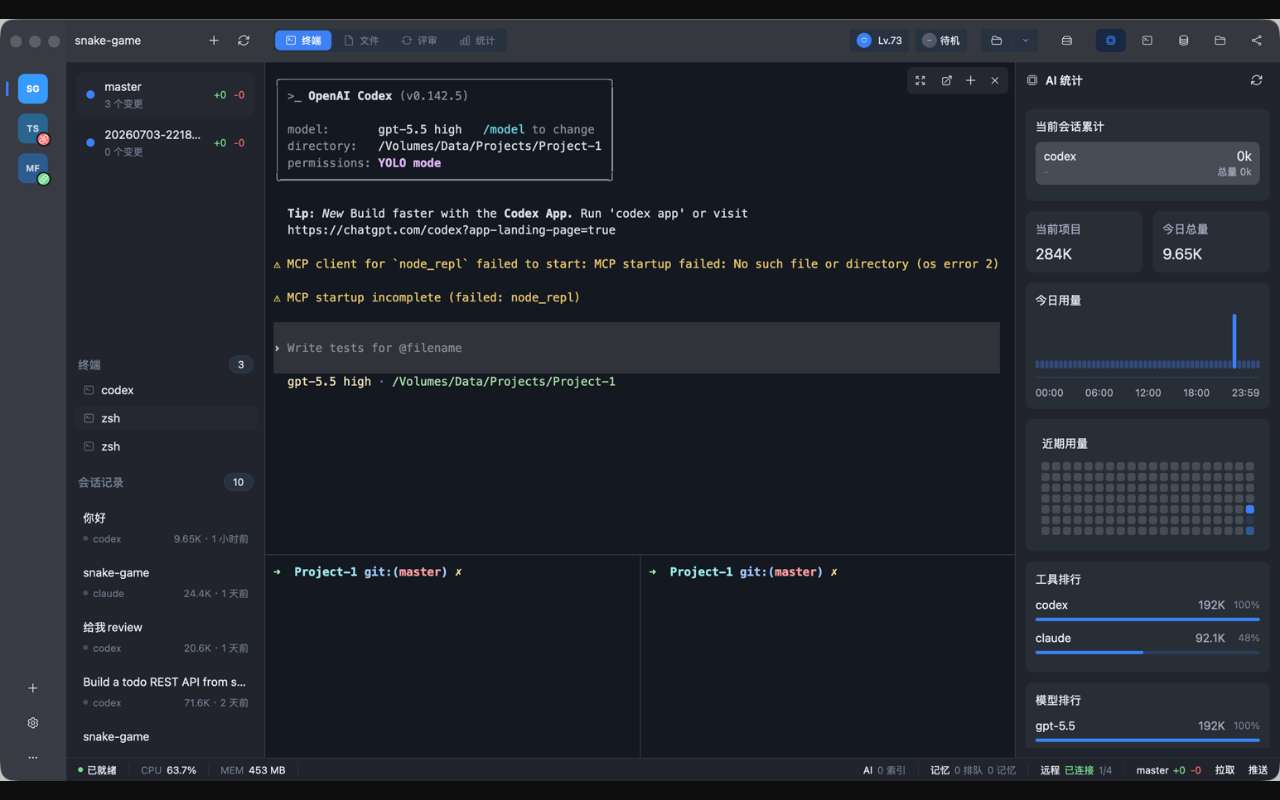The width and height of the screenshot is (1280, 800).
Task: Maximize the terminal with the fullscreen icon
Action: (920, 81)
